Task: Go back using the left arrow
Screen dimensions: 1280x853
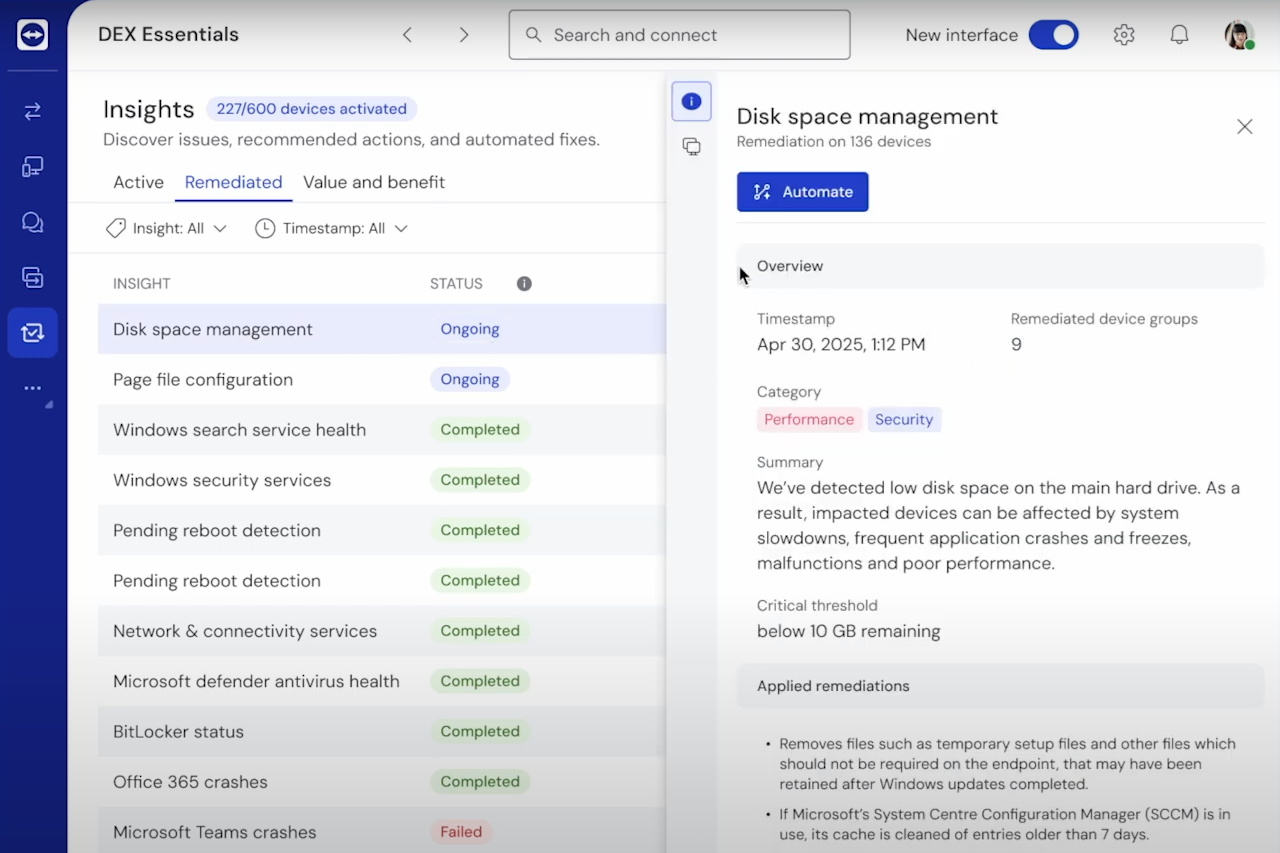Action: click(x=407, y=35)
